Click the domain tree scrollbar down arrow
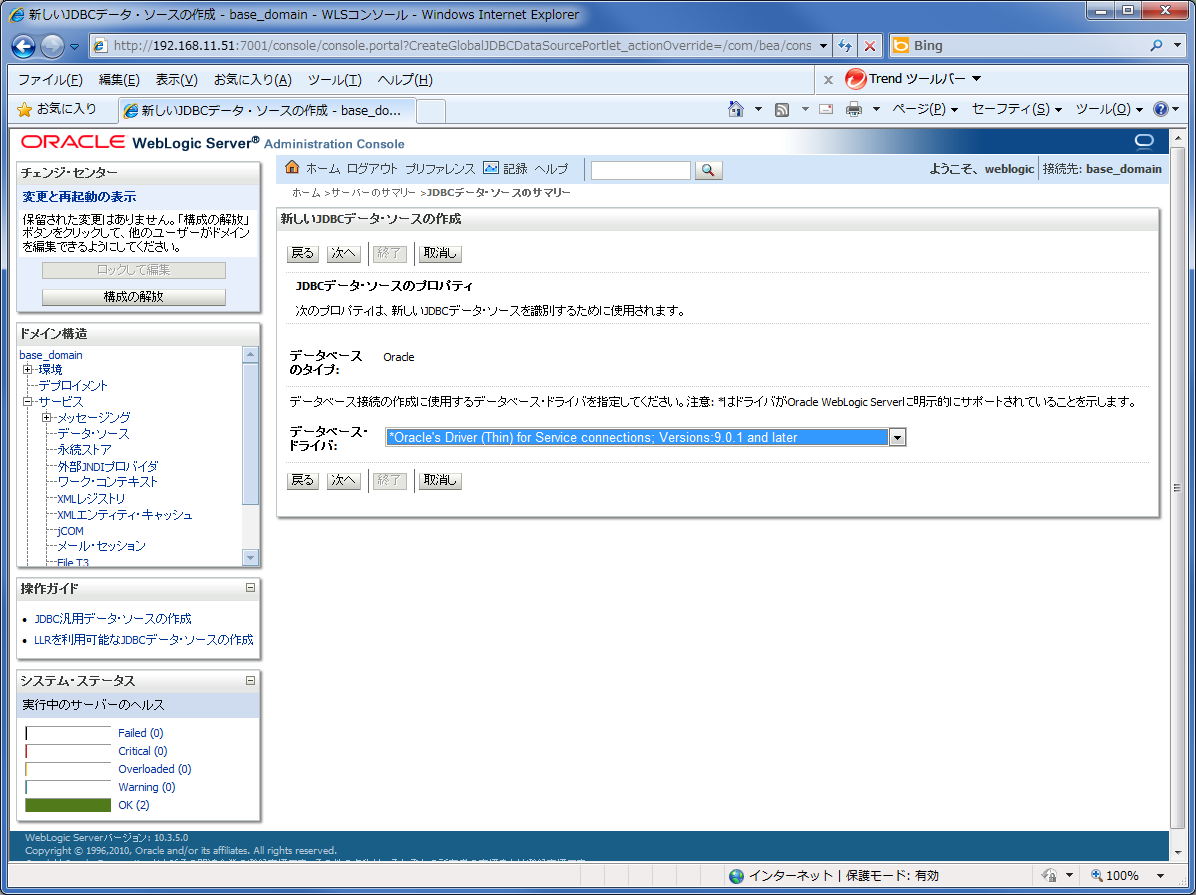Image resolution: width=1196 pixels, height=895 pixels. pyautogui.click(x=250, y=558)
